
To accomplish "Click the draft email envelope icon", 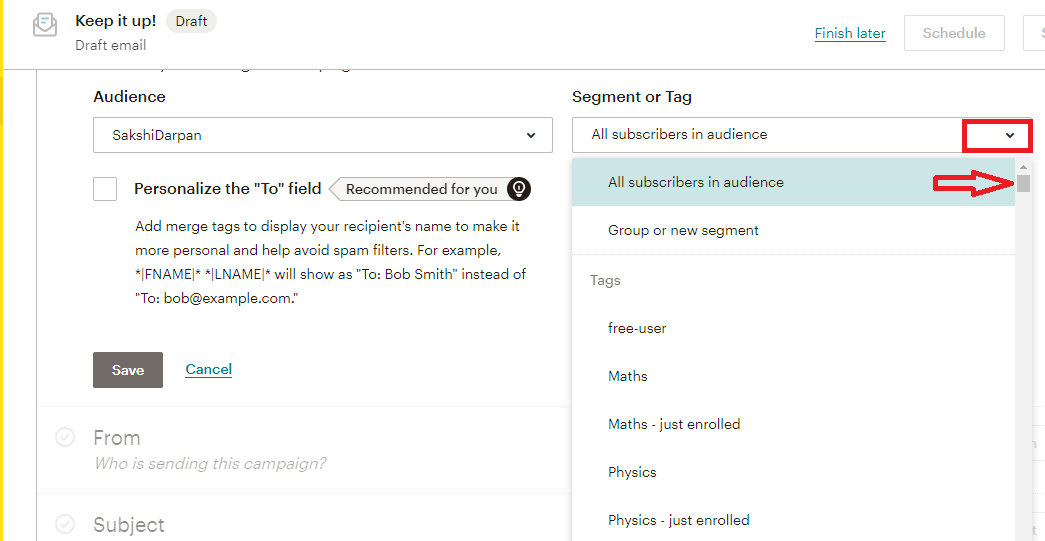I will pyautogui.click(x=45, y=25).
